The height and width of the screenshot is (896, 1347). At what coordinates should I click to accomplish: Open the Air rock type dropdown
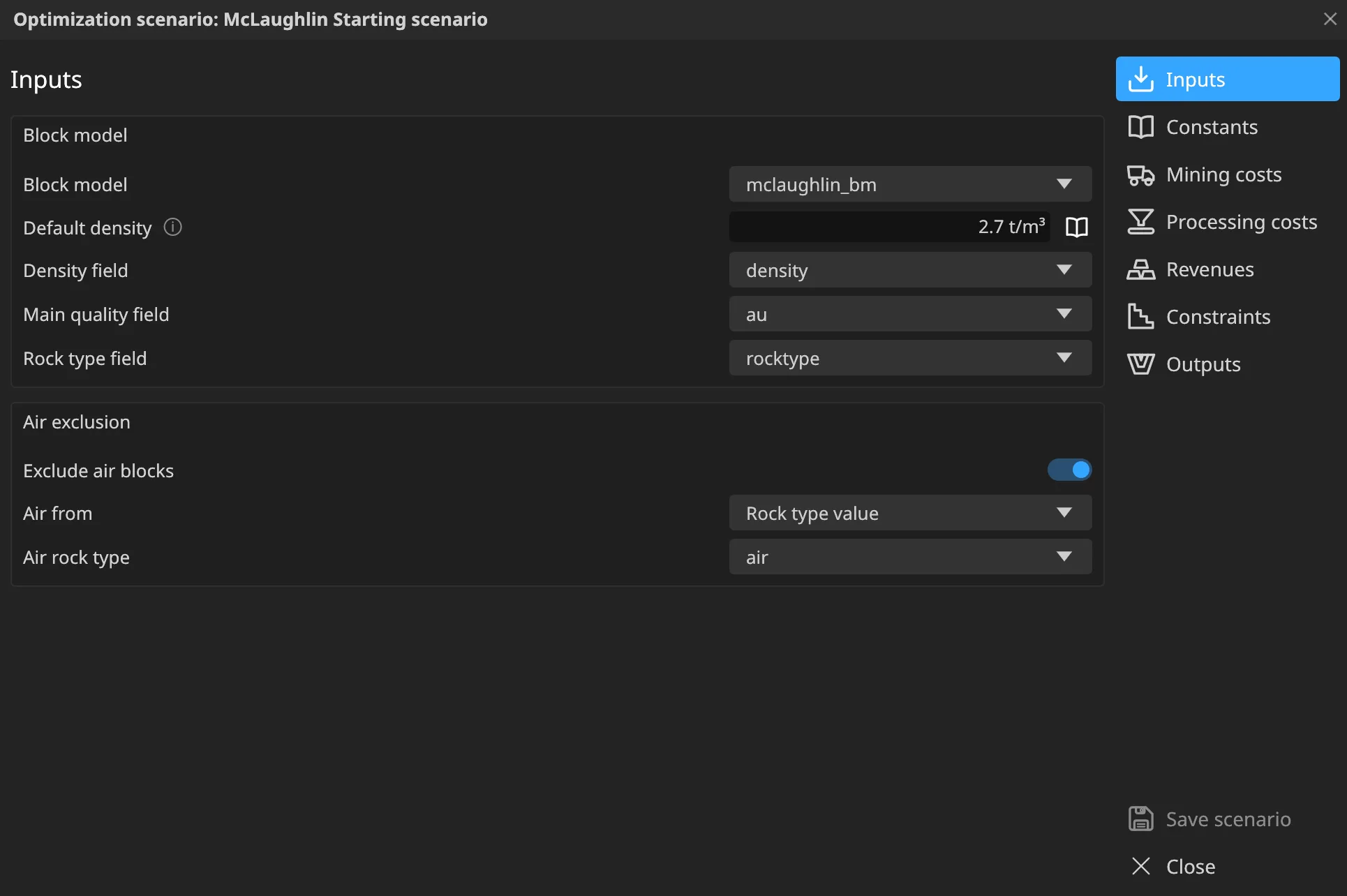[910, 557]
